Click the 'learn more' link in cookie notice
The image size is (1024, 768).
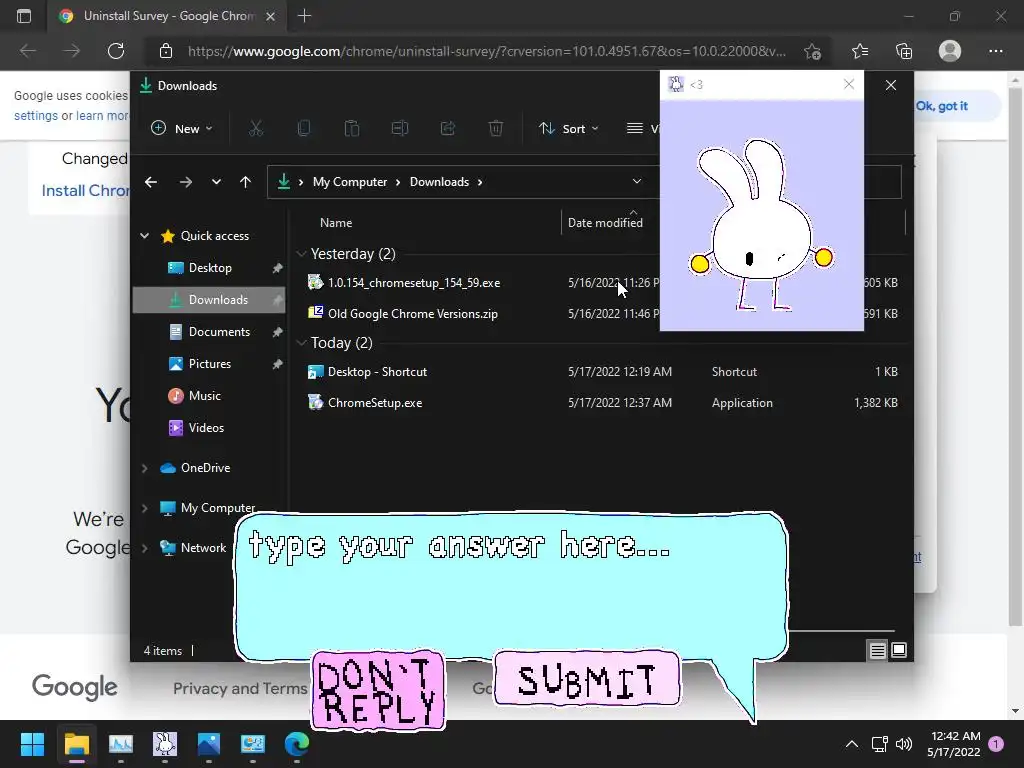click(102, 116)
